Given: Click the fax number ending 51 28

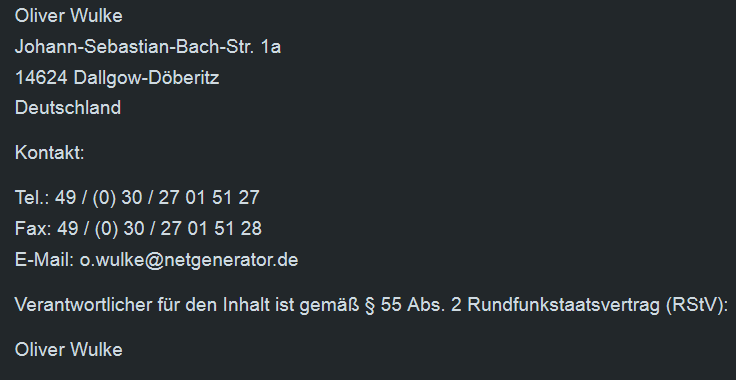Looking at the screenshot, I should [160, 228].
